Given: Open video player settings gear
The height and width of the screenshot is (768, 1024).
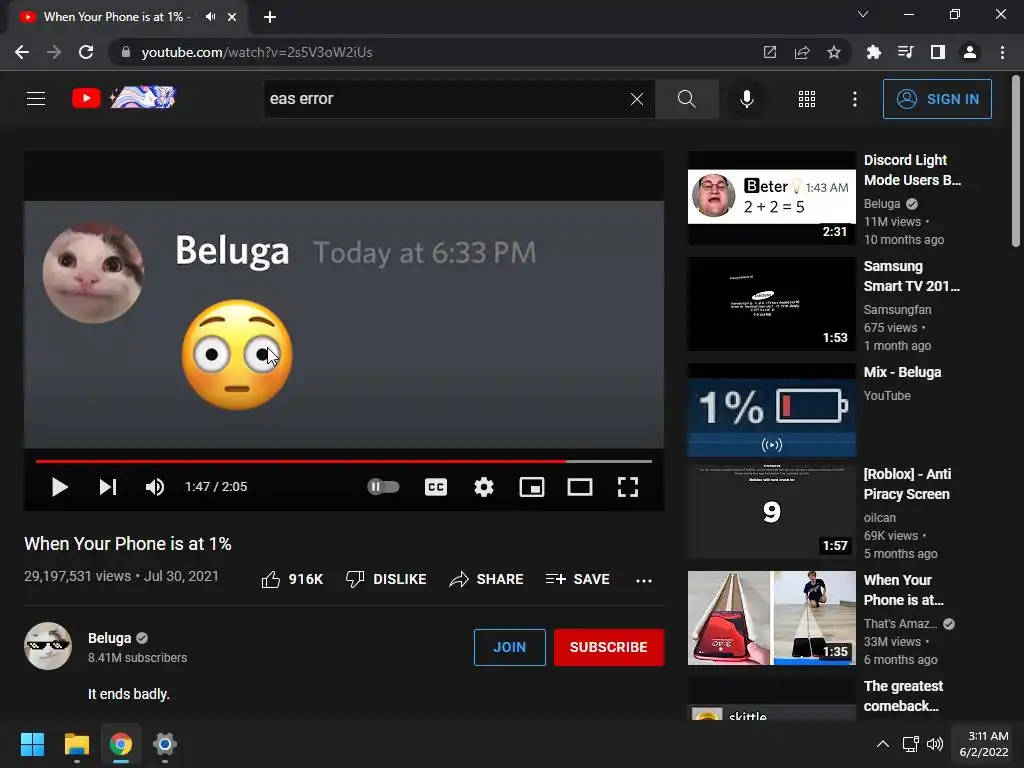Looking at the screenshot, I should point(483,487).
